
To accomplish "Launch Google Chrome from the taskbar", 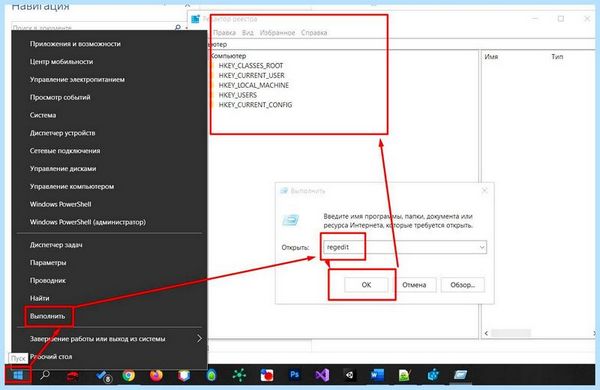I will [x=129, y=375].
